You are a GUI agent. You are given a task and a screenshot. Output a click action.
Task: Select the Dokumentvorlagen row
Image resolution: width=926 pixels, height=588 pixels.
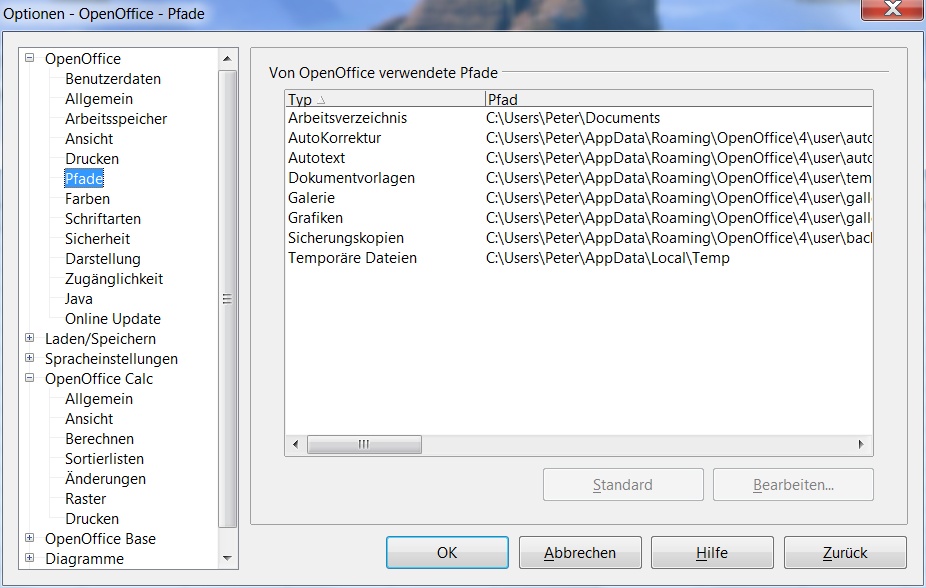(578, 178)
